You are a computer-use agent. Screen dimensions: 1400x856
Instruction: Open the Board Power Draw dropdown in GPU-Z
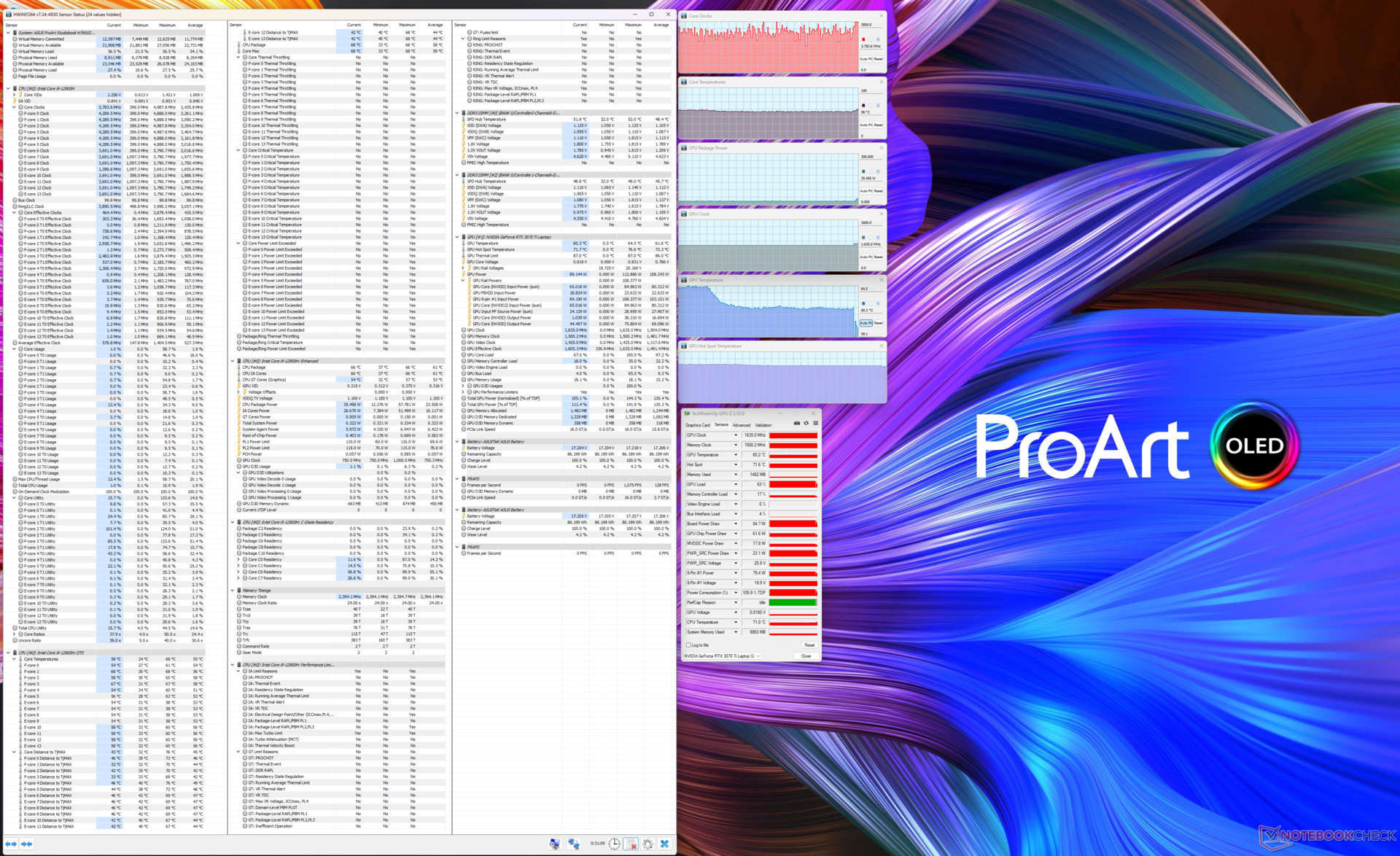[x=735, y=524]
